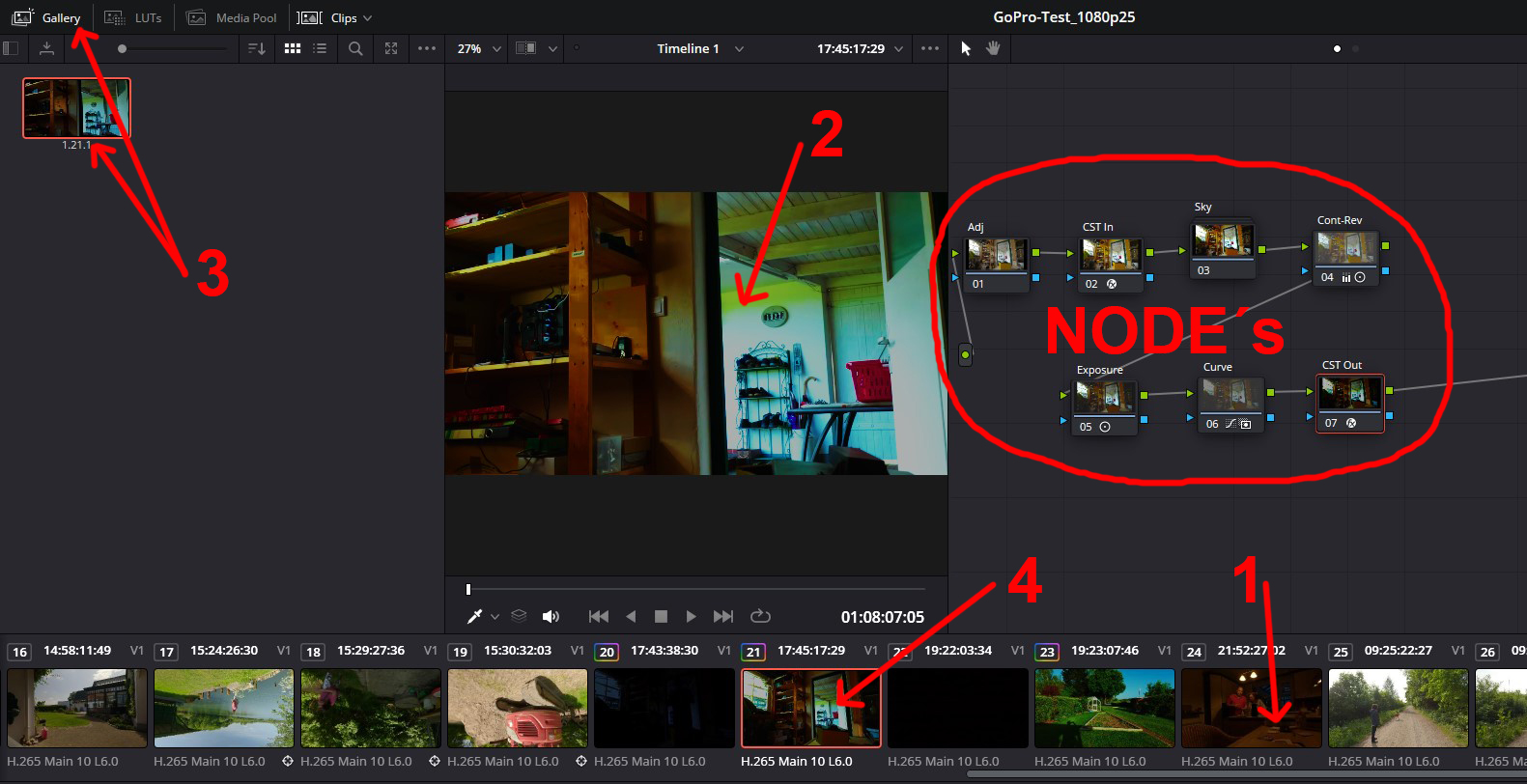The height and width of the screenshot is (784, 1527).
Task: Click the first node editor page dot
Action: tap(1337, 48)
